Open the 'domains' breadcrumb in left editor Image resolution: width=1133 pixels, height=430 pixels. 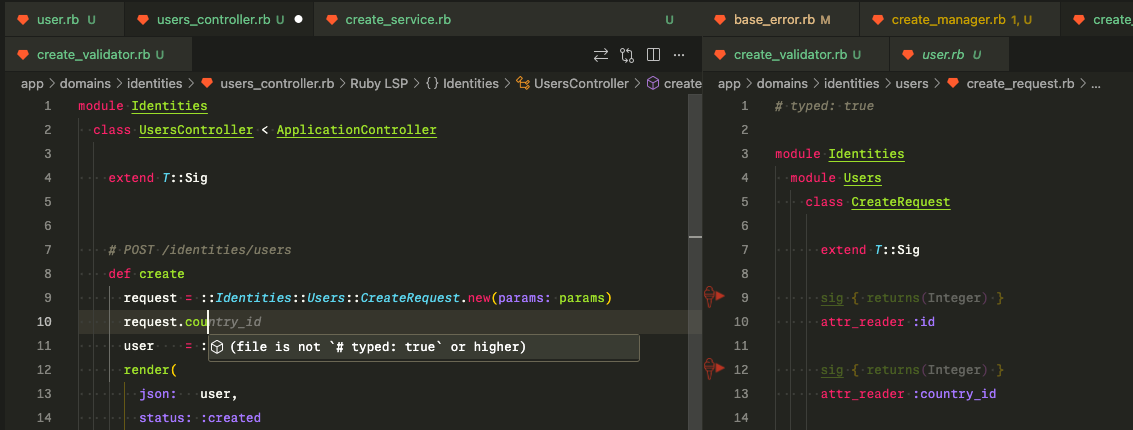point(85,84)
